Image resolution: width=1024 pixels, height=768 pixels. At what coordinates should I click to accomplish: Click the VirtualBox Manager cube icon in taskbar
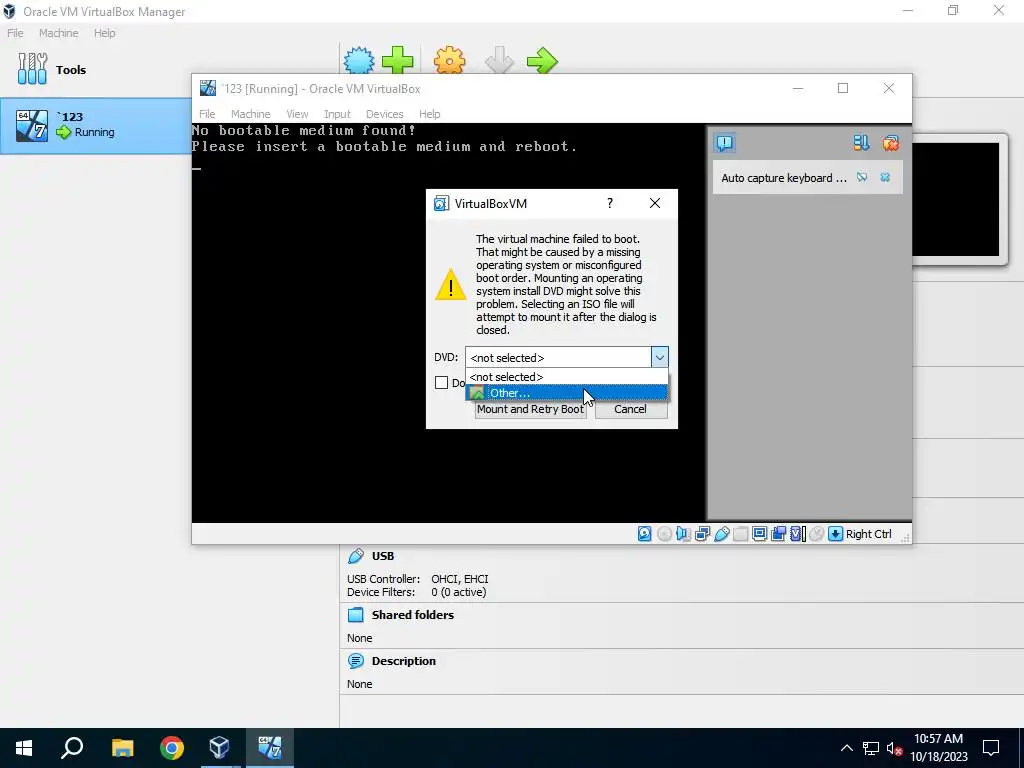219,748
